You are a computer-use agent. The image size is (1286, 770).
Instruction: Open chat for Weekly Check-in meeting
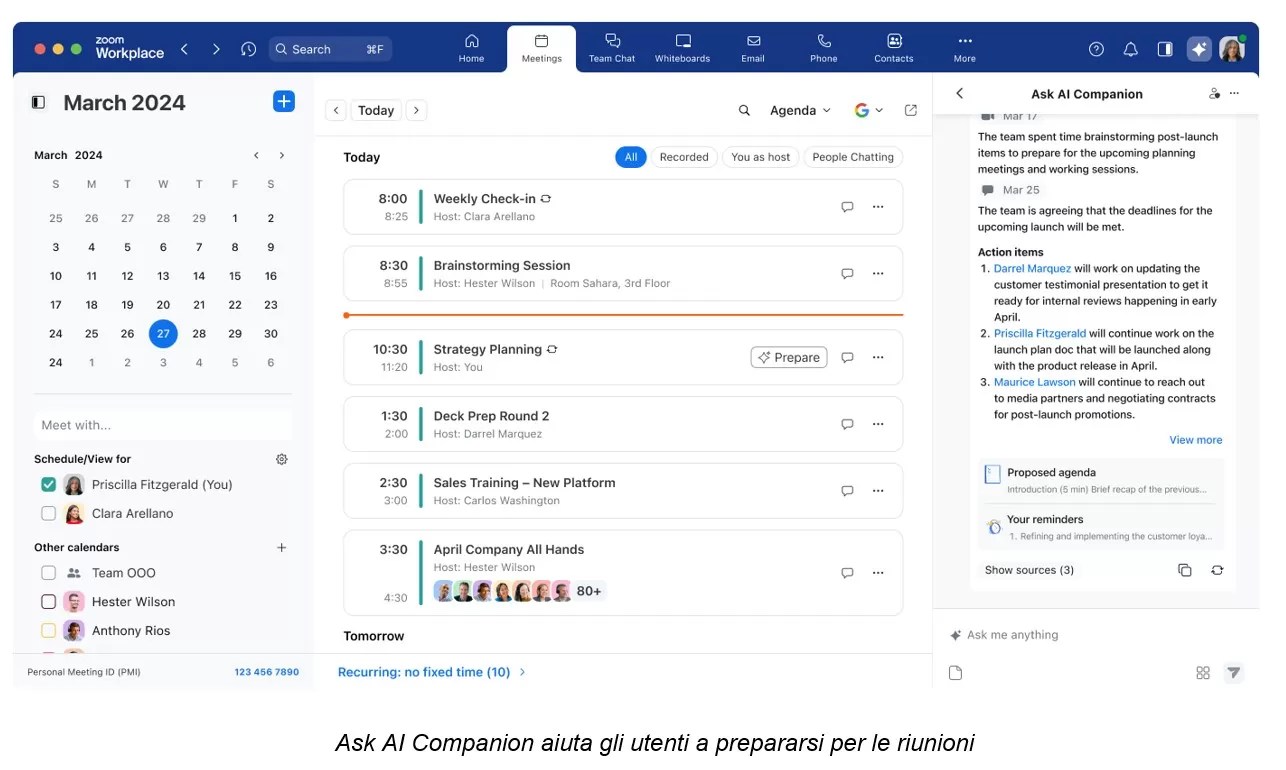[847, 207]
